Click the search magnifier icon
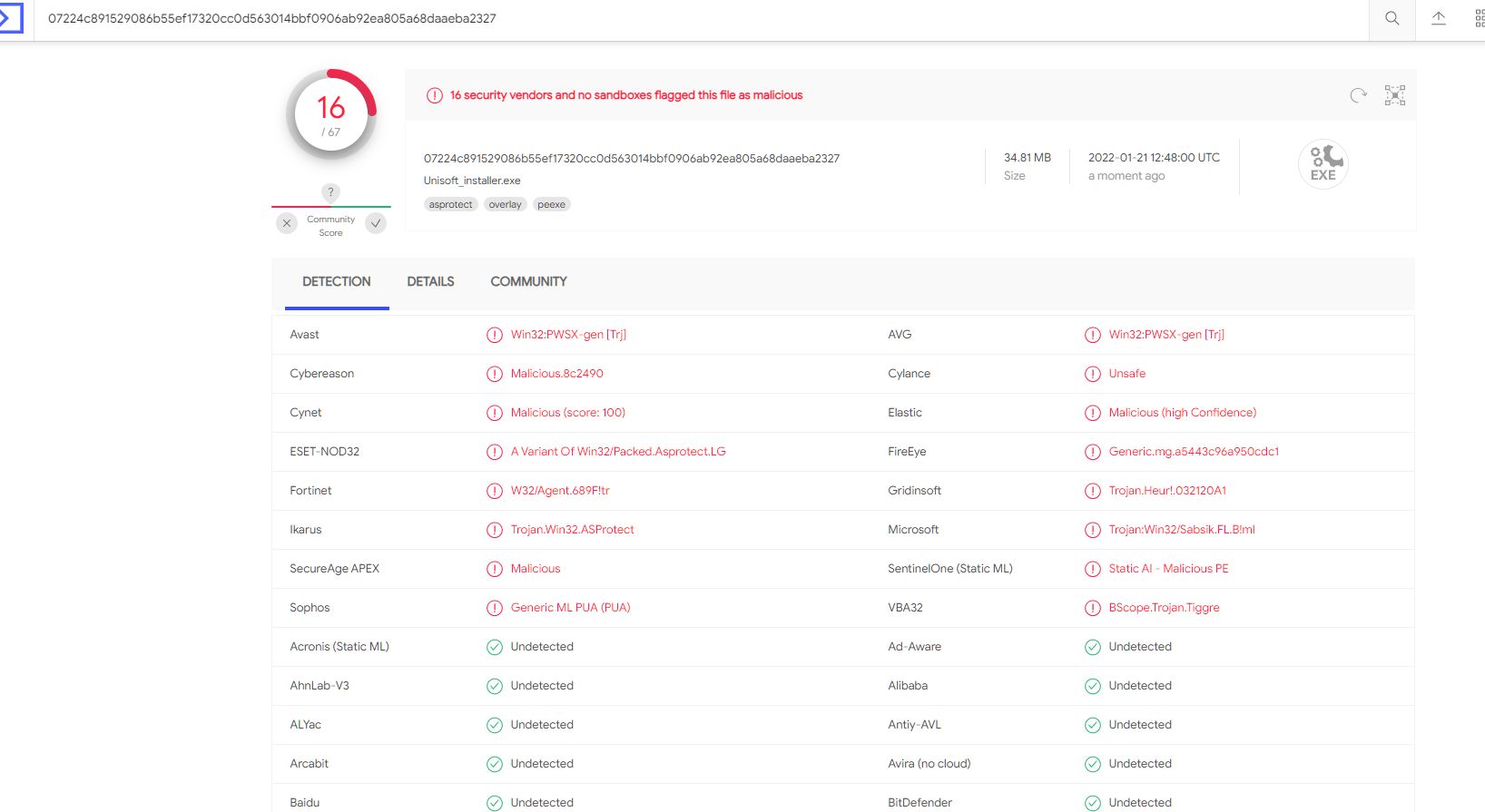1485x812 pixels. [x=1392, y=19]
